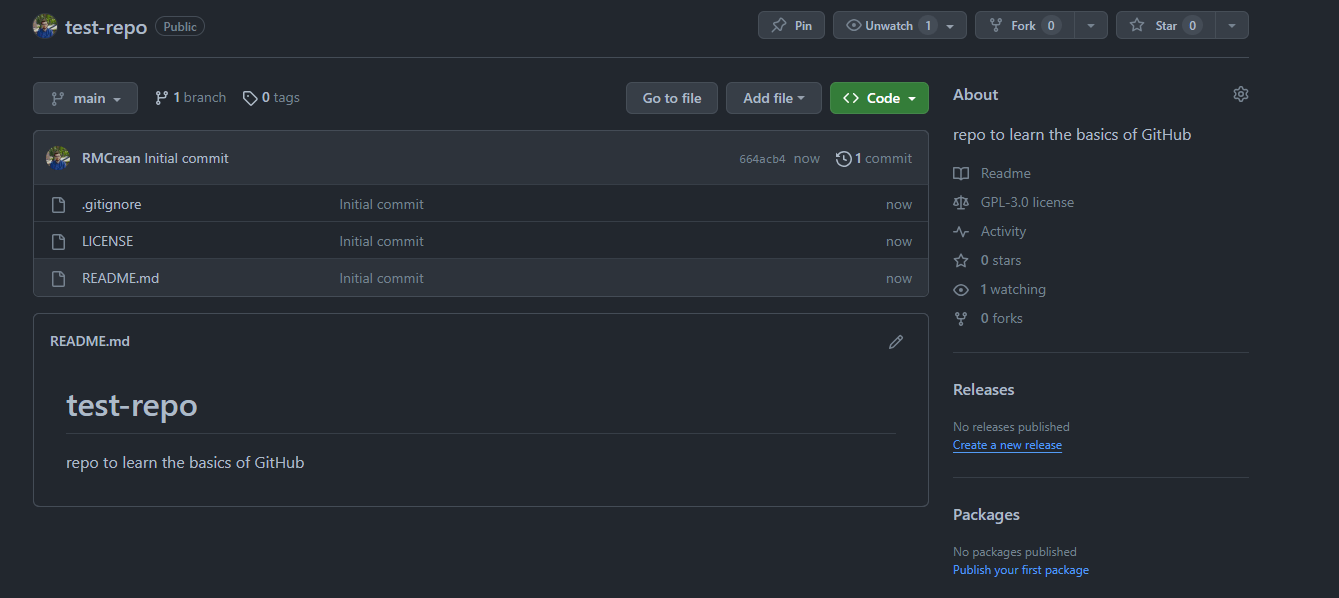Open the green Code dropdown button
The height and width of the screenshot is (598, 1339).
point(879,98)
